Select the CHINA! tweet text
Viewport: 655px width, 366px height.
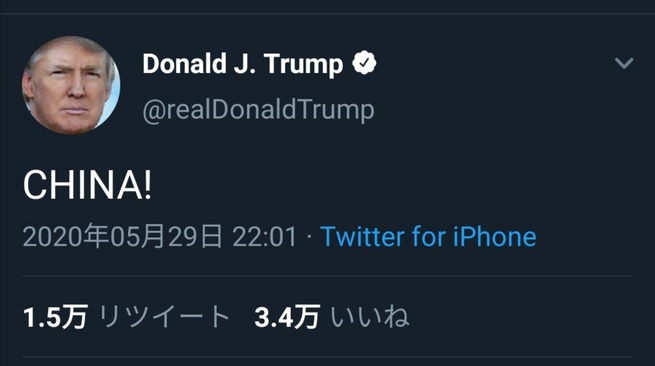click(x=87, y=185)
